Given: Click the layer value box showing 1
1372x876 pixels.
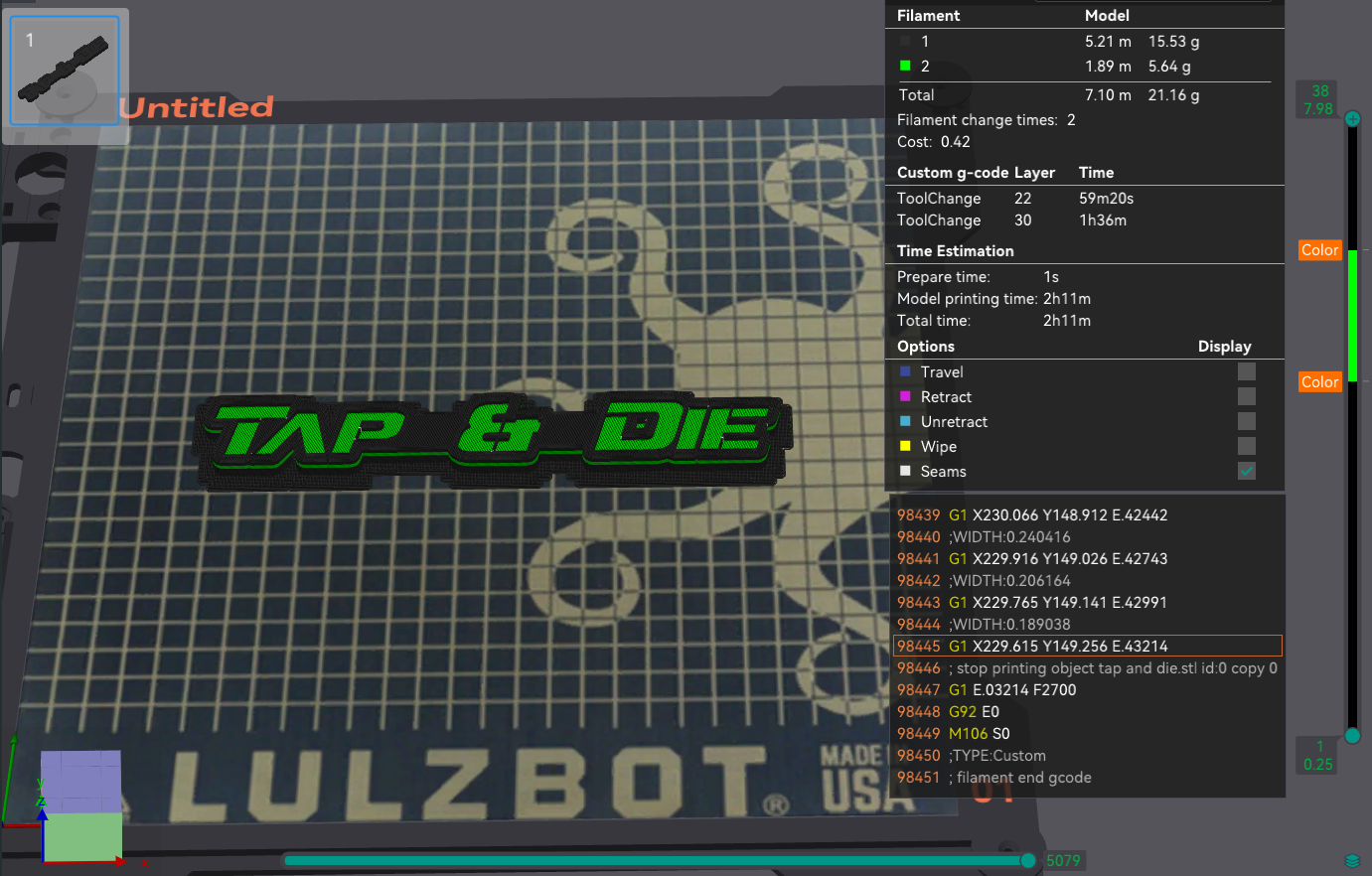Looking at the screenshot, I should 1316,757.
